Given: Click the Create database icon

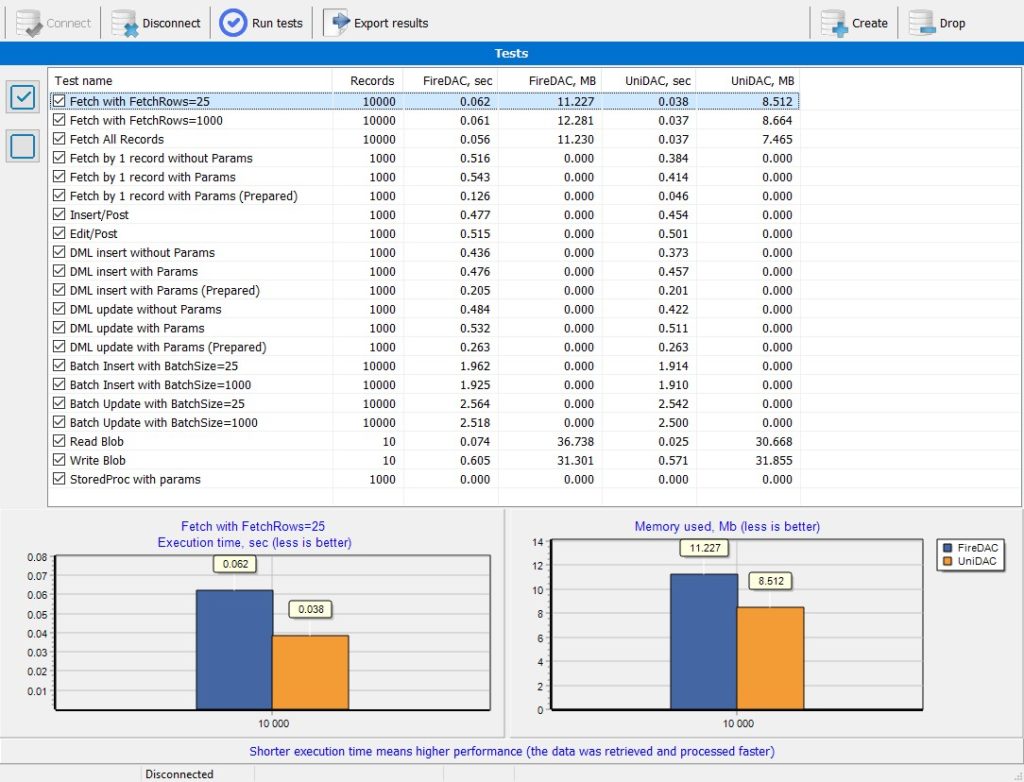Looking at the screenshot, I should (831, 22).
